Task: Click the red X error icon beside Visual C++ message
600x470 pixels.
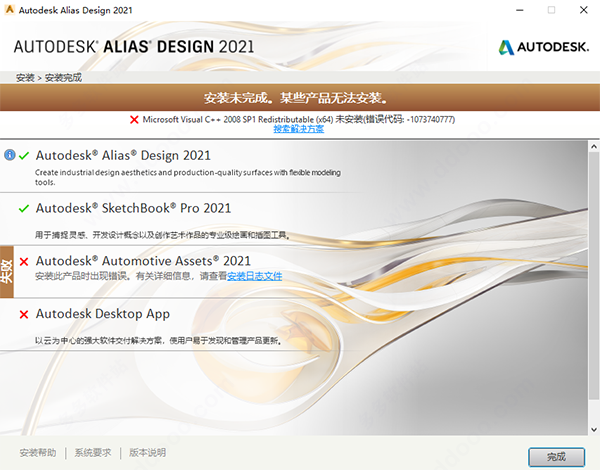Action: (x=134, y=120)
